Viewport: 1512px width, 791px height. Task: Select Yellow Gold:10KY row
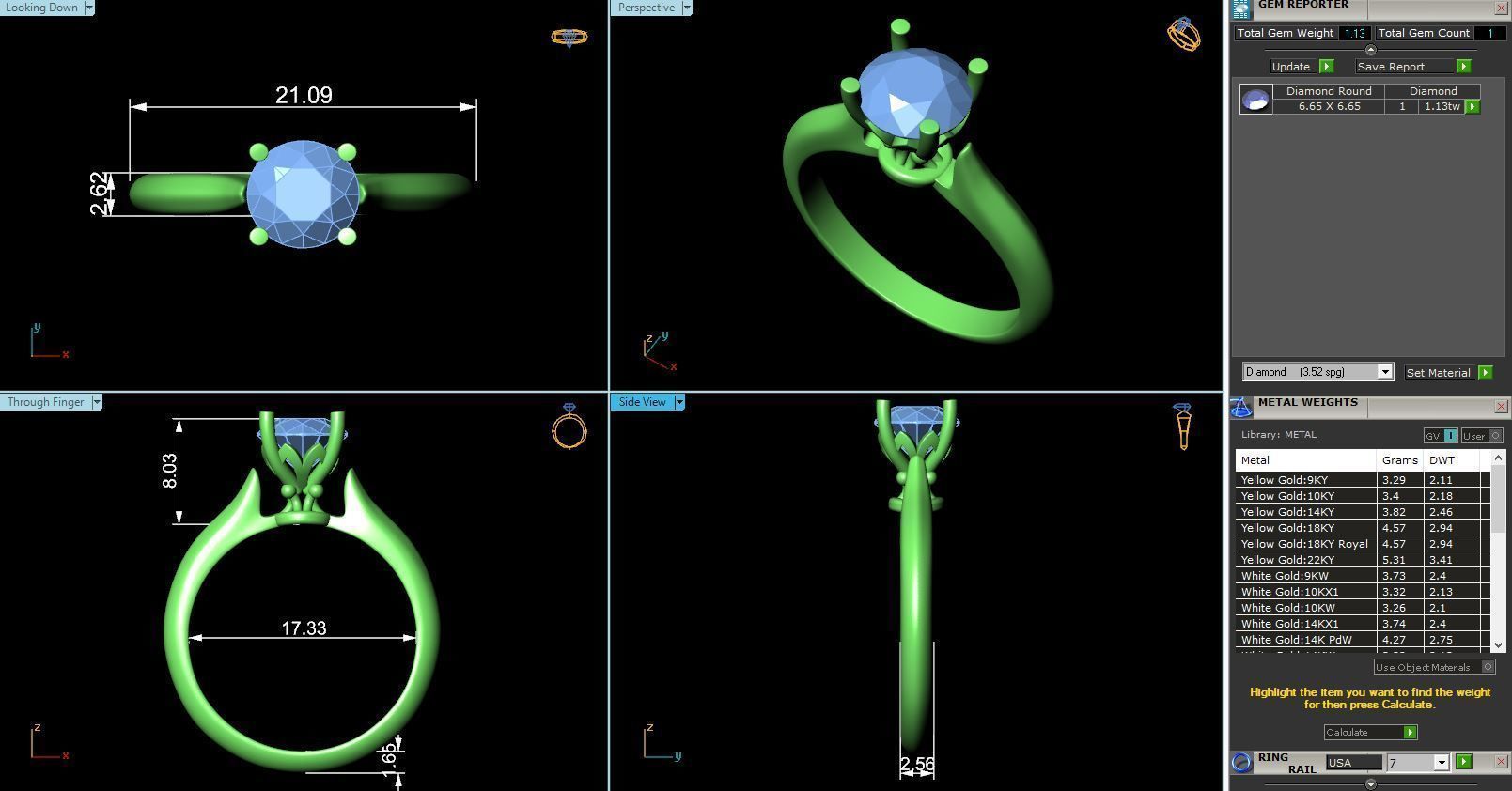(x=1363, y=496)
